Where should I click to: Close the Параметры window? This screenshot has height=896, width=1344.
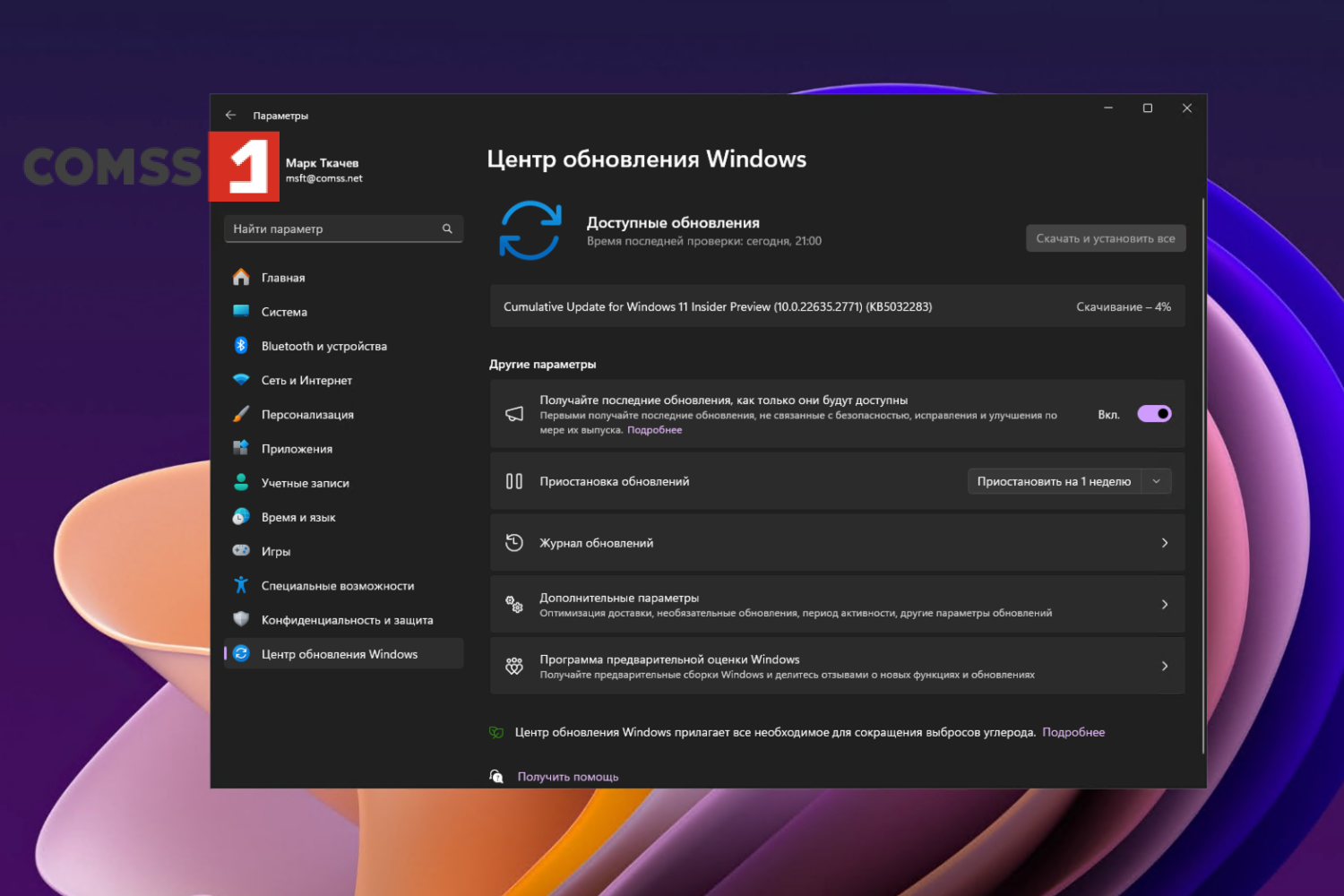(1187, 108)
